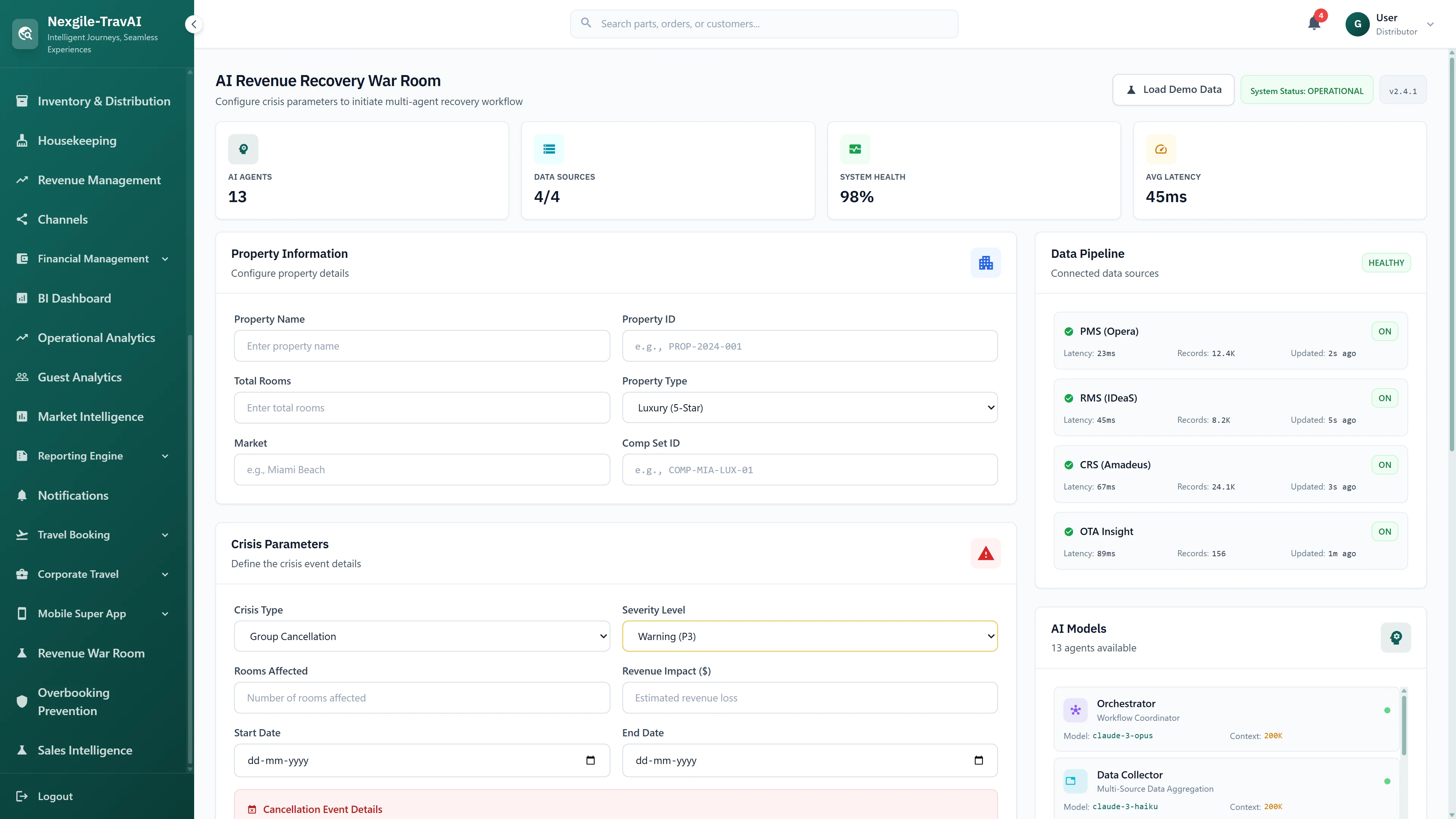Click the Channels sidebar icon
Image resolution: width=1456 pixels, height=819 pixels.
click(23, 219)
